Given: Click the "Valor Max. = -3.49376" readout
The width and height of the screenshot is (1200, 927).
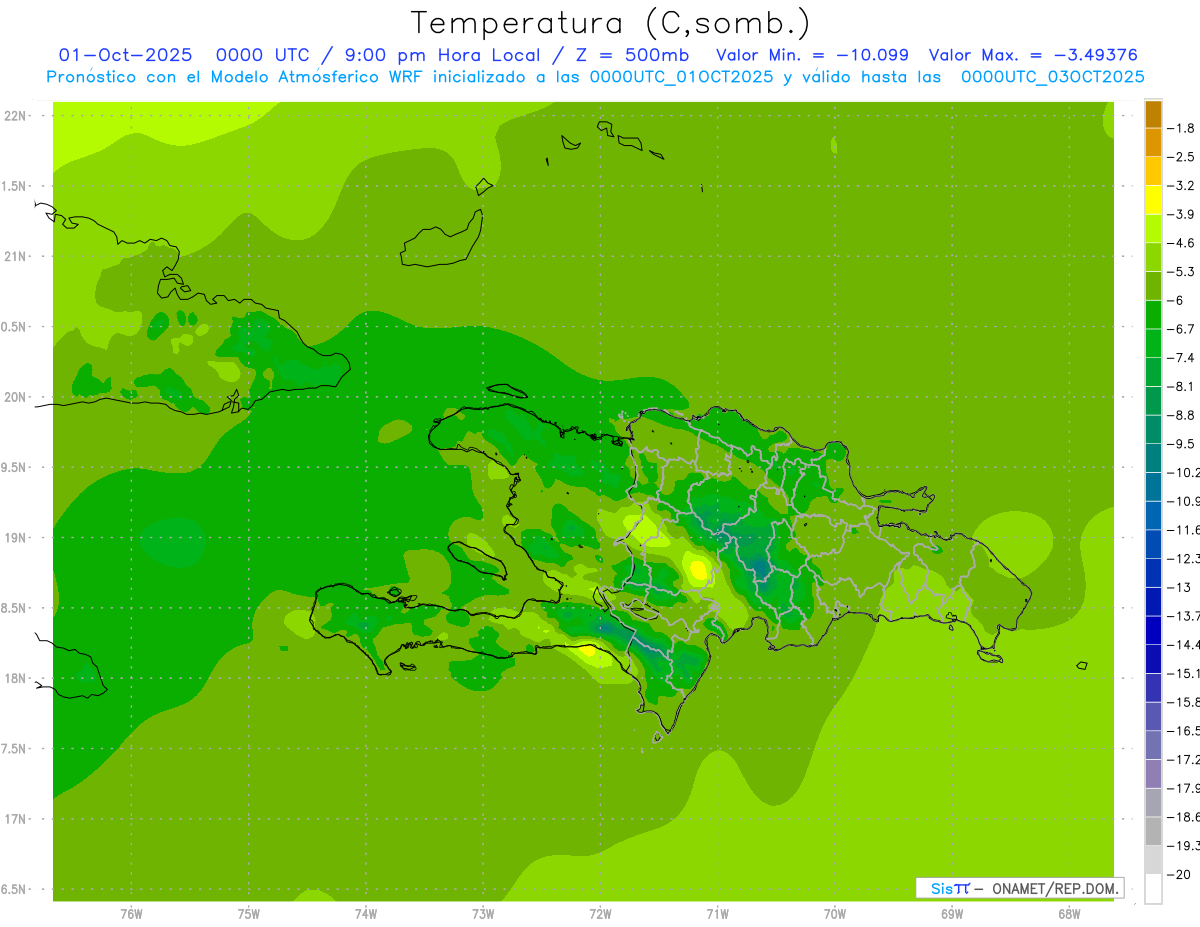Looking at the screenshot, I should [1033, 55].
